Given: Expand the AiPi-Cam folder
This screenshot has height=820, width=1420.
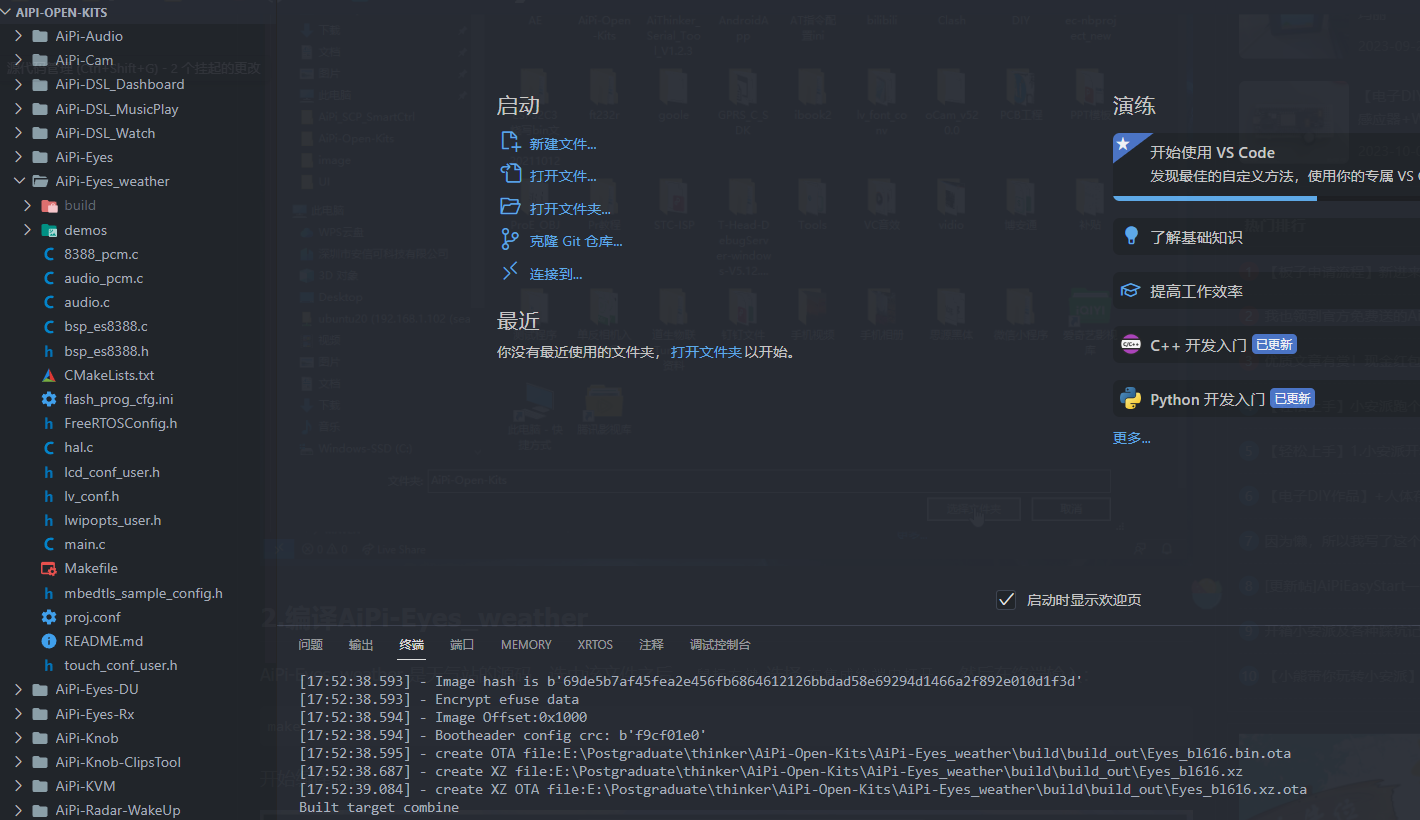Looking at the screenshot, I should [x=18, y=60].
